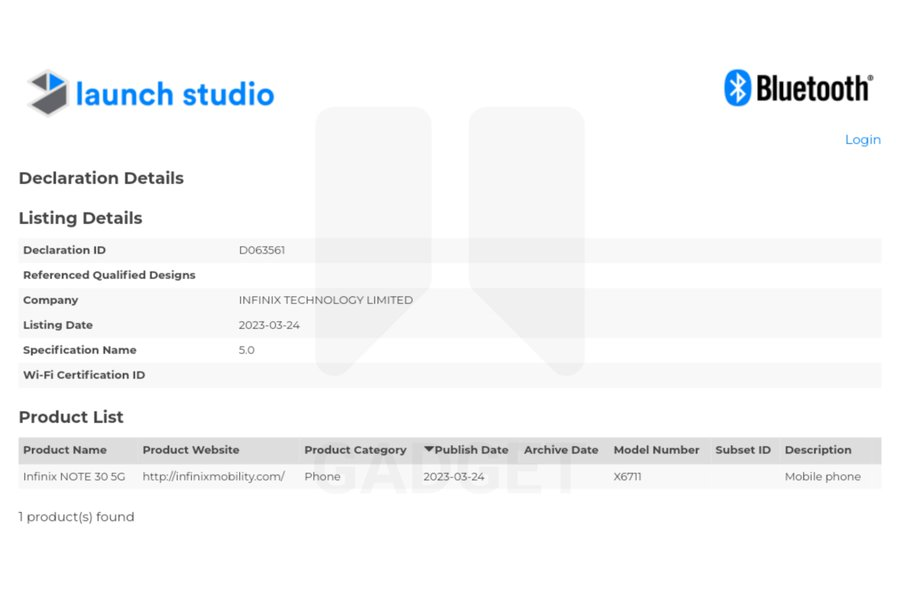The width and height of the screenshot is (900, 600).
Task: Click the Product Category column header
Action: point(355,450)
